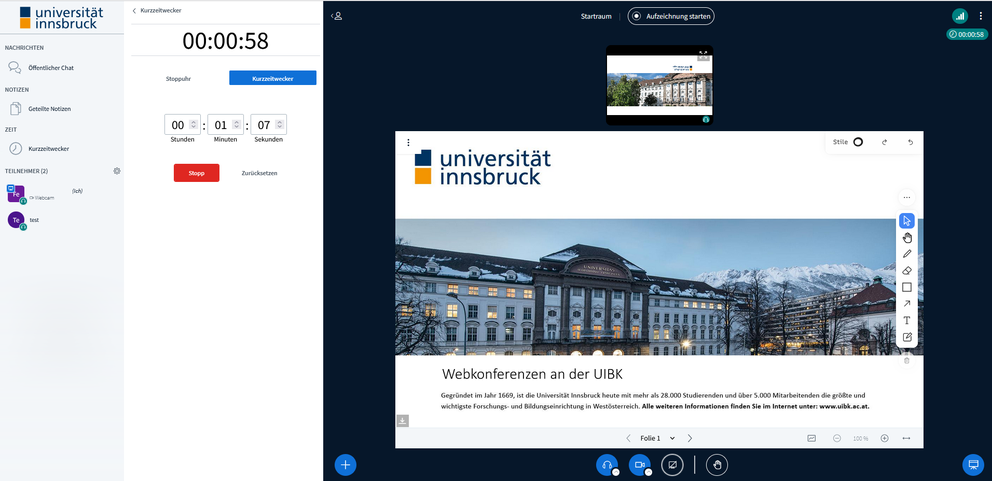
Task: Toggle webcam sharing button
Action: pos(640,465)
